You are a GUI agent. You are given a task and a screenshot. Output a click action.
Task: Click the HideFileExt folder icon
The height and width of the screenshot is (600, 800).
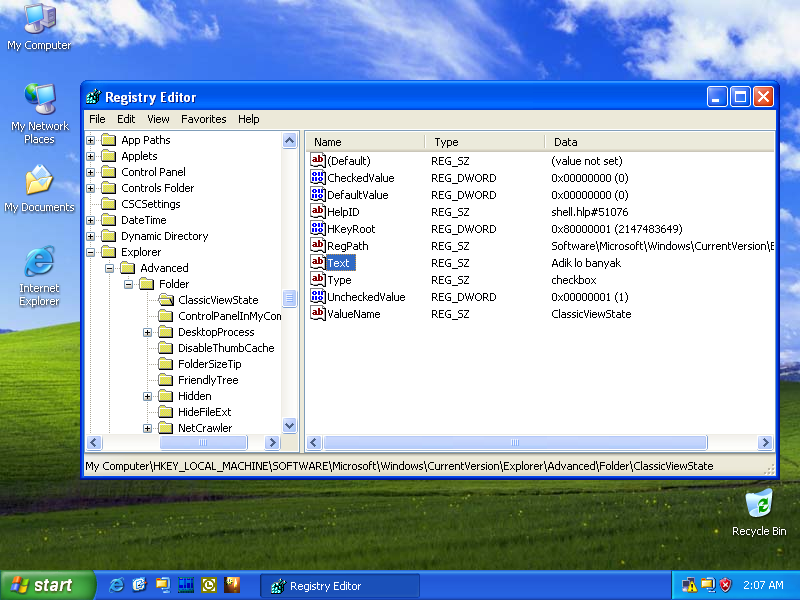coord(165,412)
